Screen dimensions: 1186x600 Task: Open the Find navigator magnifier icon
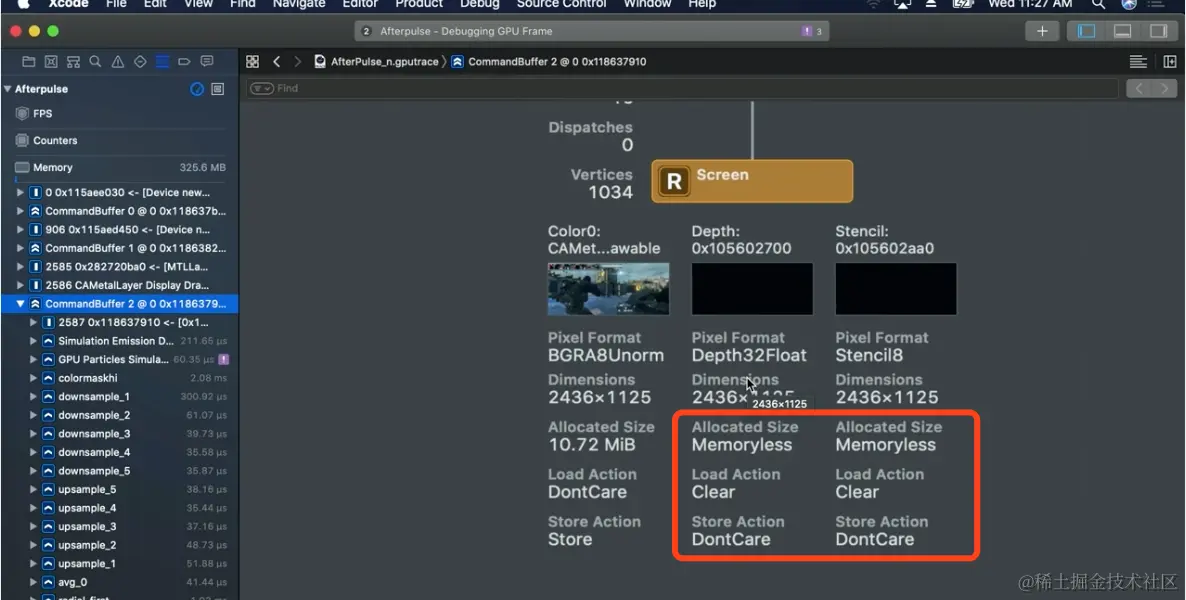pyautogui.click(x=95, y=62)
